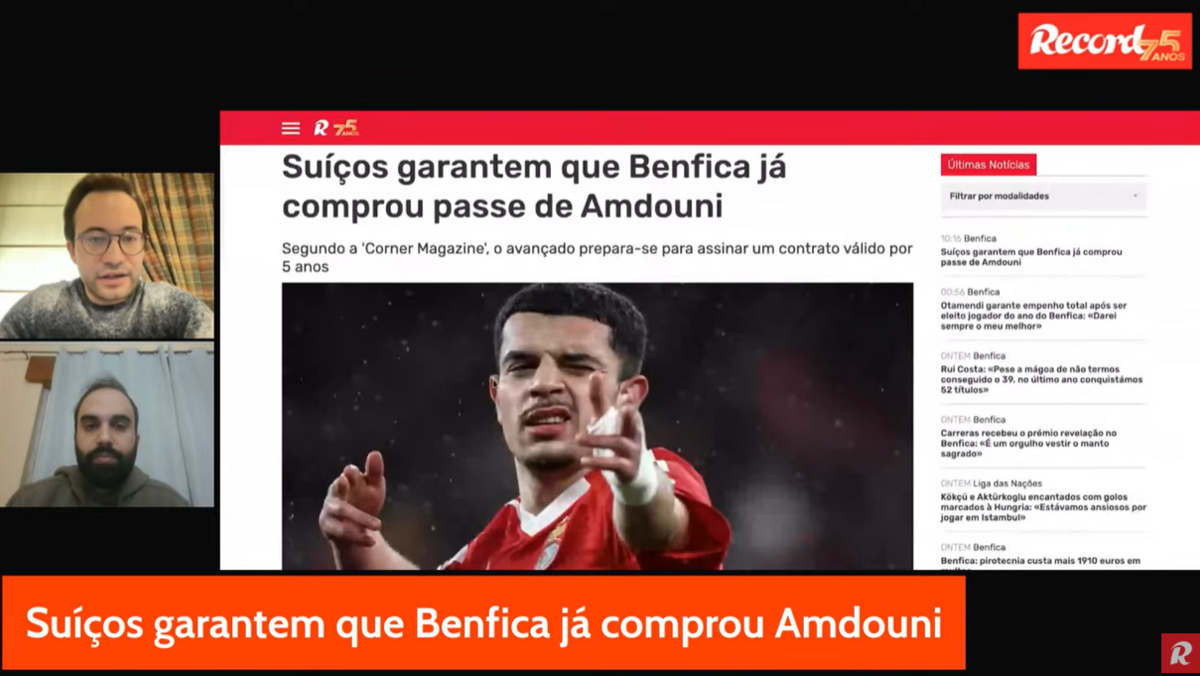Click the Amdouni article main photo
Image resolution: width=1200 pixels, height=676 pixels.
(597, 426)
